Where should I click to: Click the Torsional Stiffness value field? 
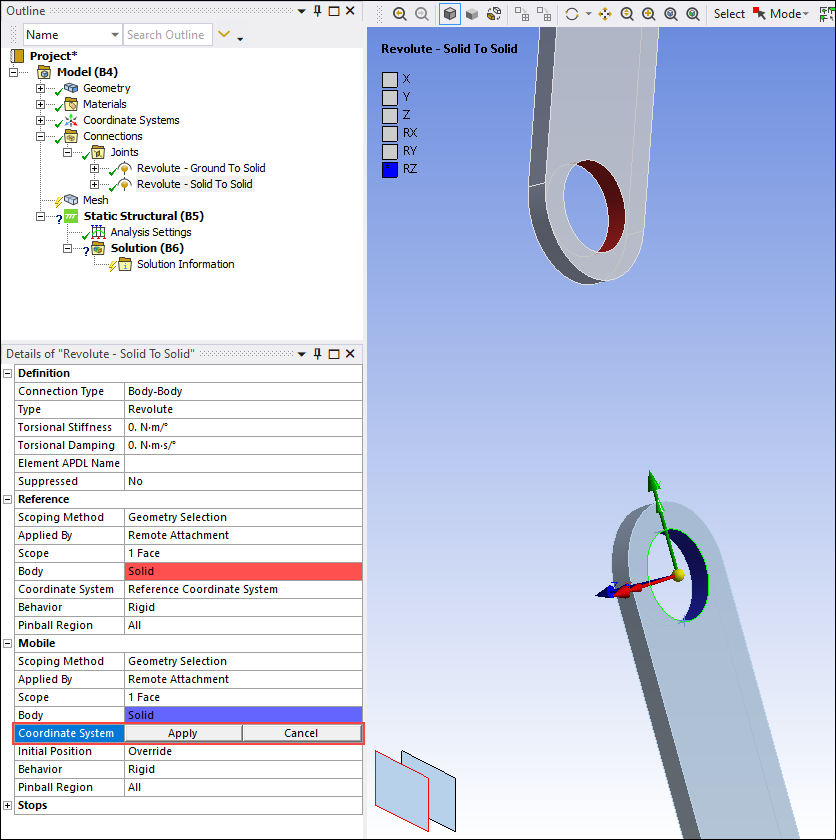click(243, 428)
